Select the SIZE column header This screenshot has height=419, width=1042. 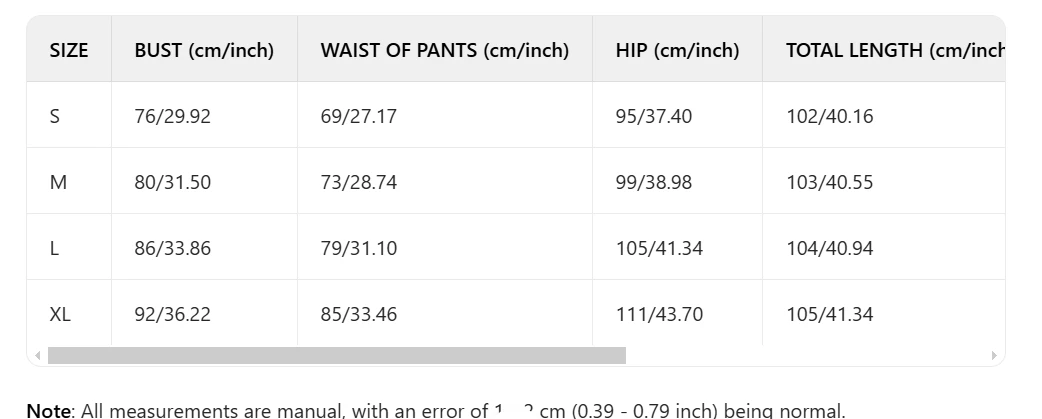69,50
